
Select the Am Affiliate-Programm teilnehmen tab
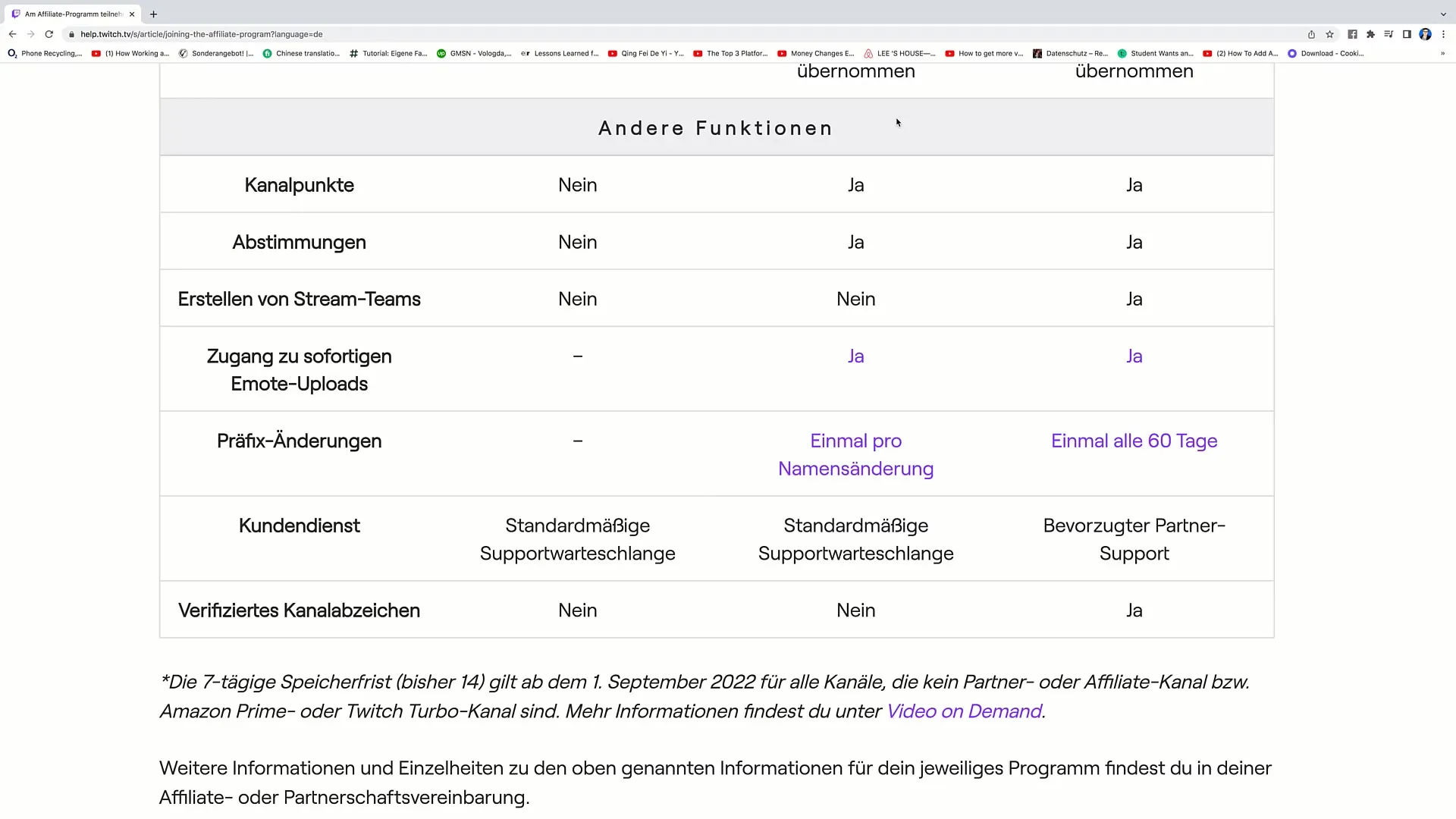(73, 14)
